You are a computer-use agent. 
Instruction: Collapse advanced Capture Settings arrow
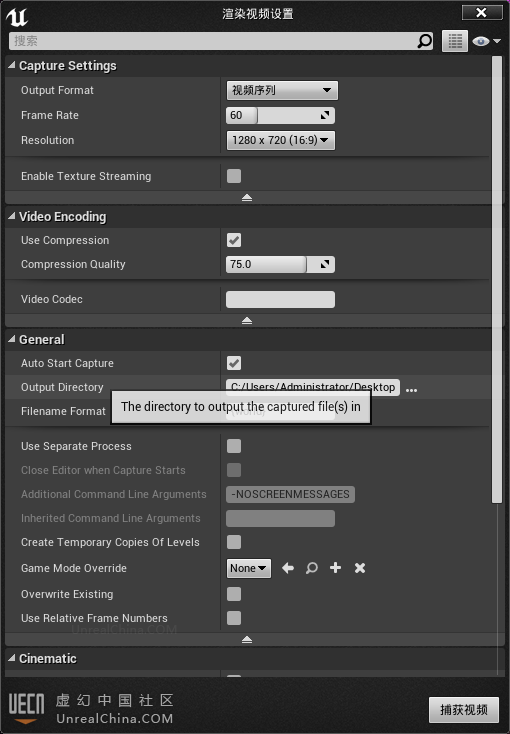tap(247, 198)
